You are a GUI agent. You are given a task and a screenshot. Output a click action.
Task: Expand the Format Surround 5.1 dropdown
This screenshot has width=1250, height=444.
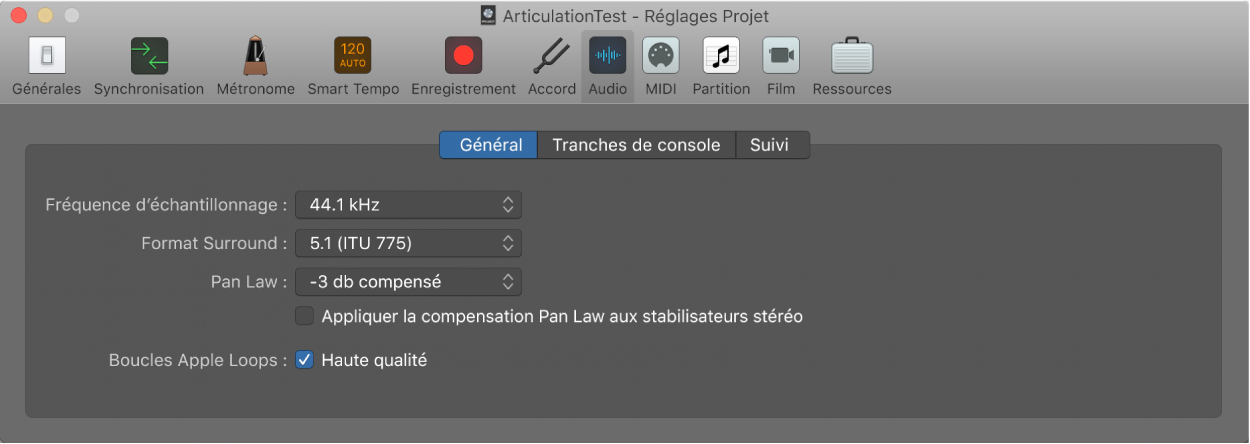click(x=408, y=243)
